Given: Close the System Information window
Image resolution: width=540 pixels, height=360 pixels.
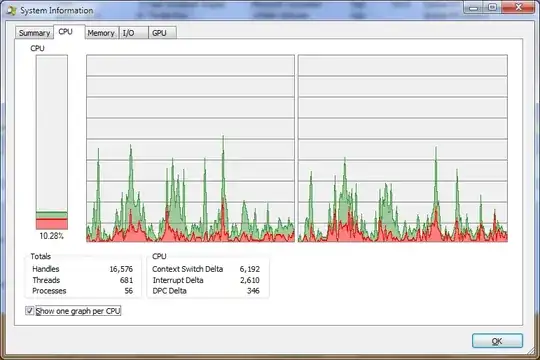Looking at the screenshot, I should point(518,7).
